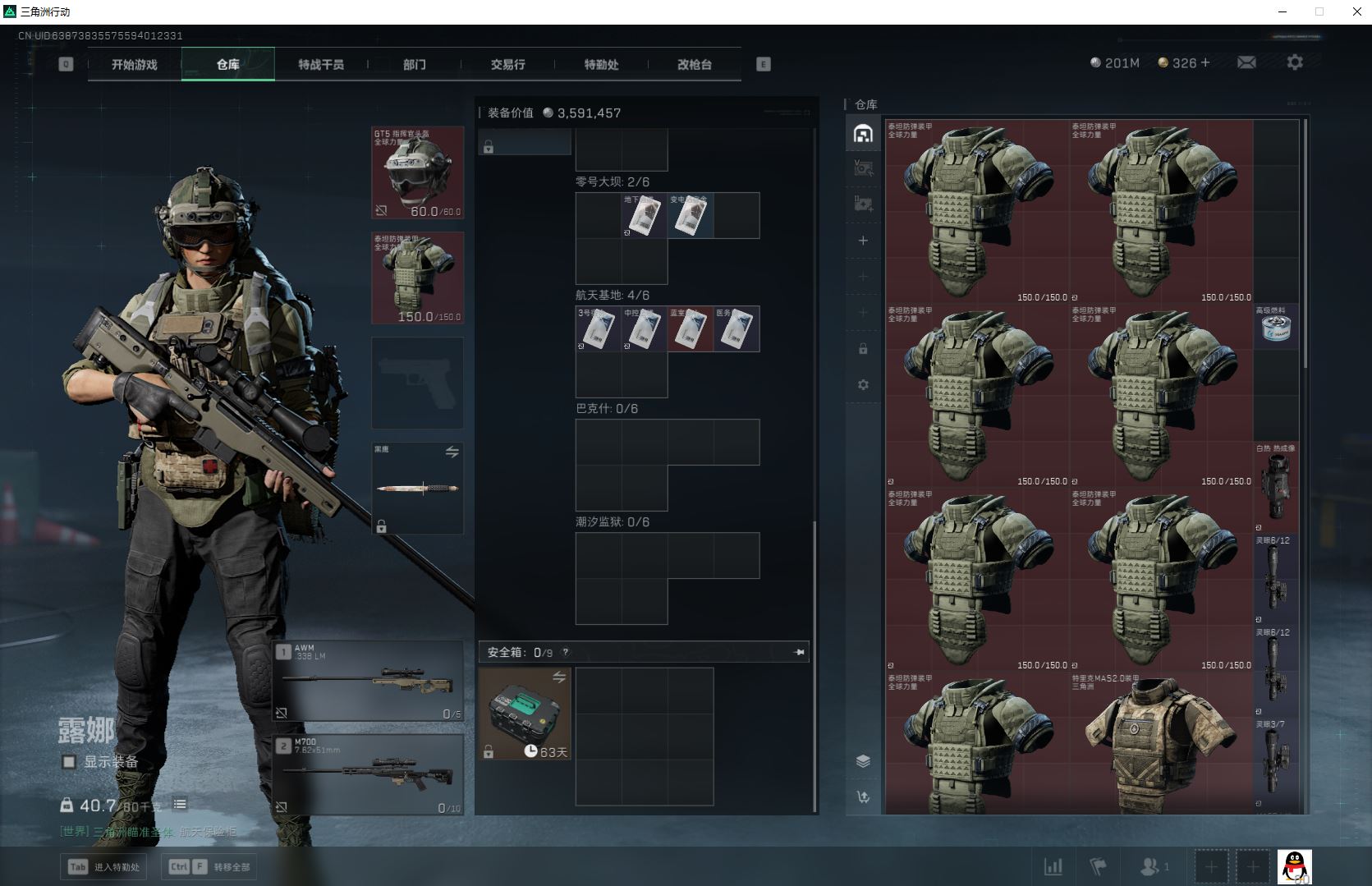The height and width of the screenshot is (886, 1372).
Task: Click first empty team slot plus button
Action: pos(1211,866)
